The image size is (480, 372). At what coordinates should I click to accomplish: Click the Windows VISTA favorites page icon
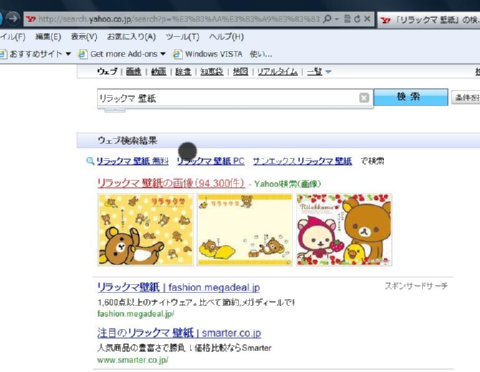[178, 54]
